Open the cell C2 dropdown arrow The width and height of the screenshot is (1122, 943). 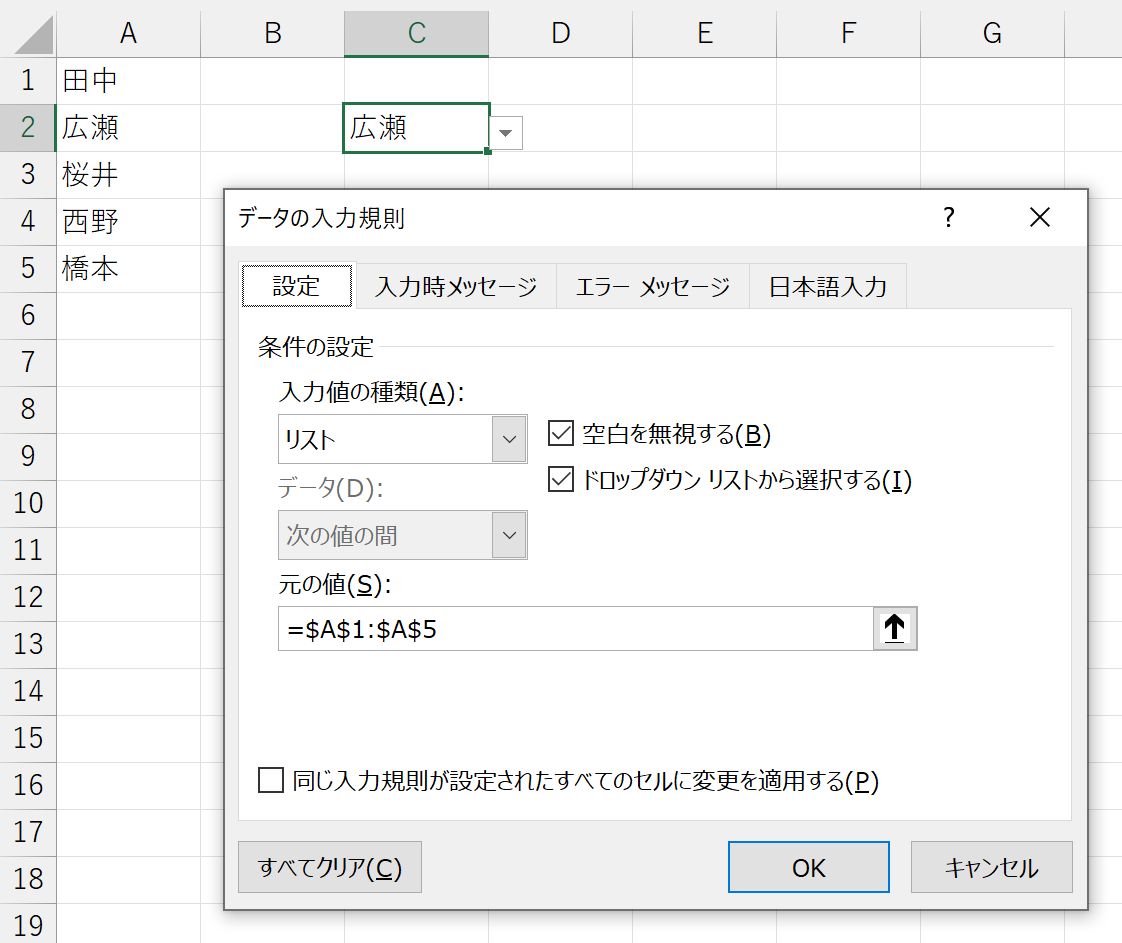(x=506, y=132)
